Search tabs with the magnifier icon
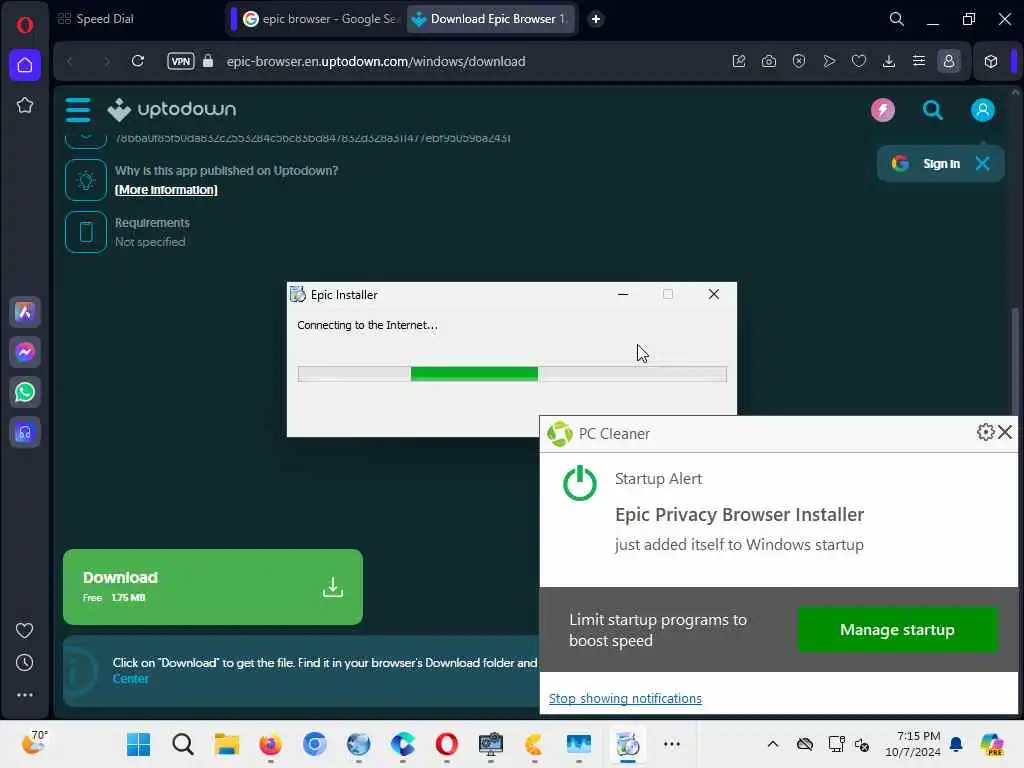Image resolution: width=1024 pixels, height=768 pixels. click(x=897, y=19)
